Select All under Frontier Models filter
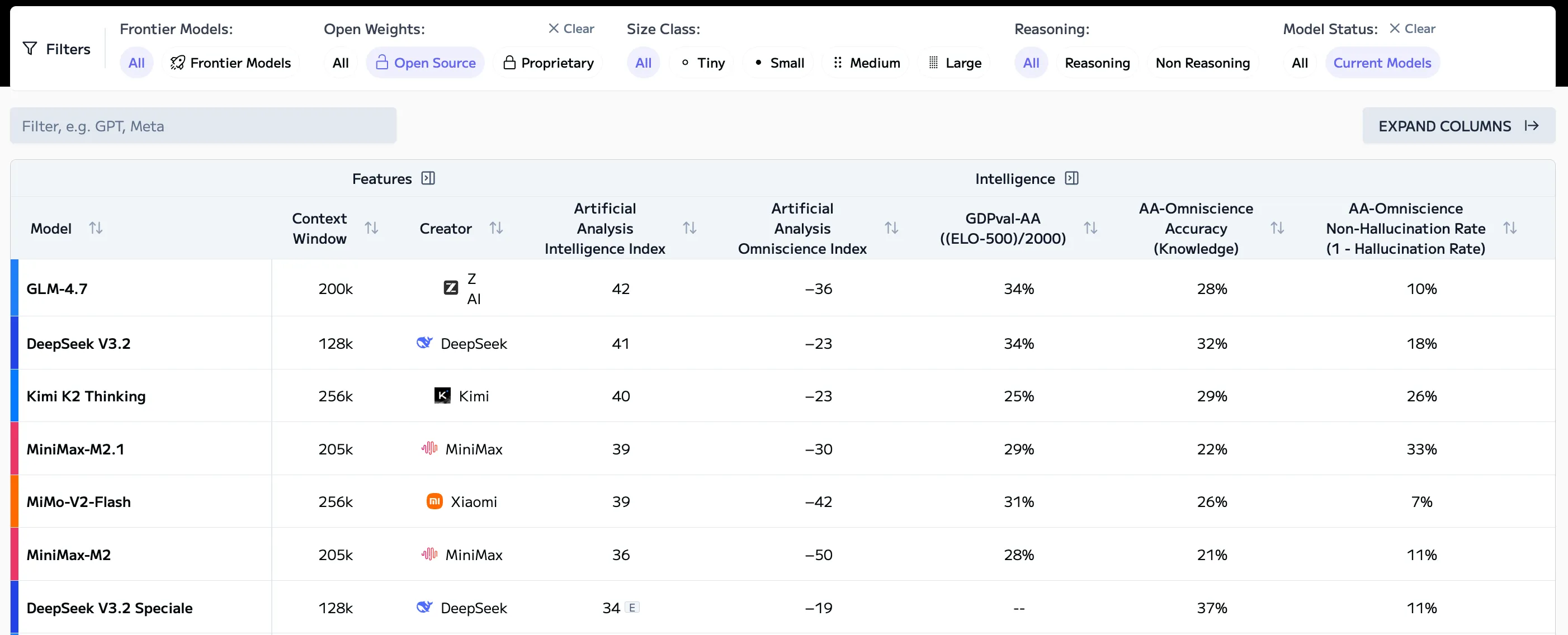The height and width of the screenshot is (635, 1568). pos(136,63)
